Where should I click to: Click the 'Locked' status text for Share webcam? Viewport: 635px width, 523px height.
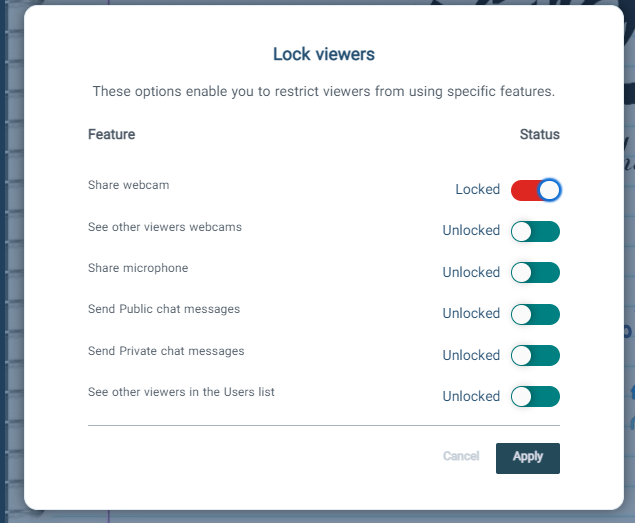[477, 189]
